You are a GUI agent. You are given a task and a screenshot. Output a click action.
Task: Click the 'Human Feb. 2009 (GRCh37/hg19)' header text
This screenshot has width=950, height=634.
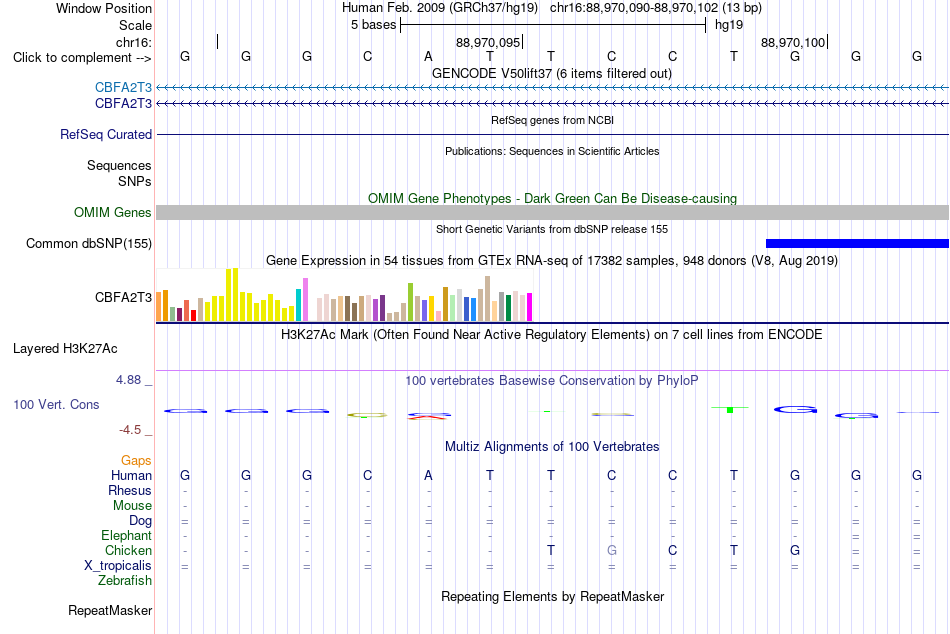[441, 8]
